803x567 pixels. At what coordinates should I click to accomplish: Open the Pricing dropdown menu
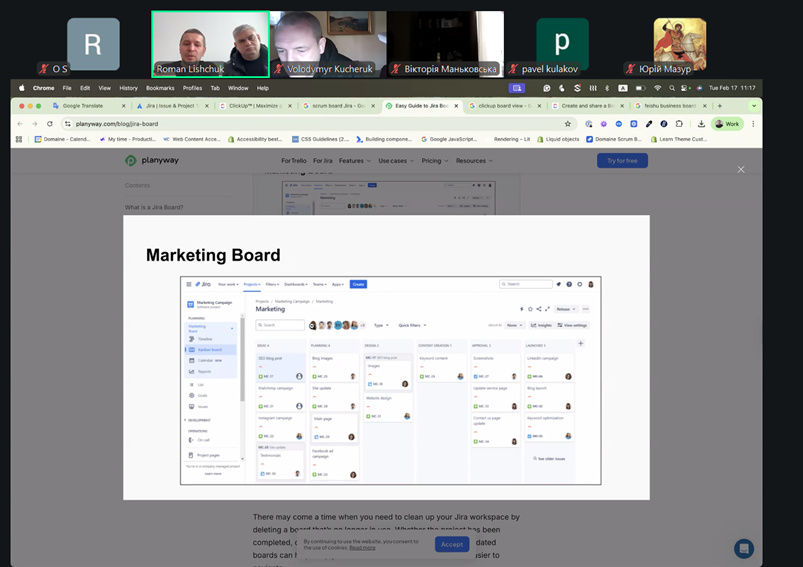[x=433, y=160]
